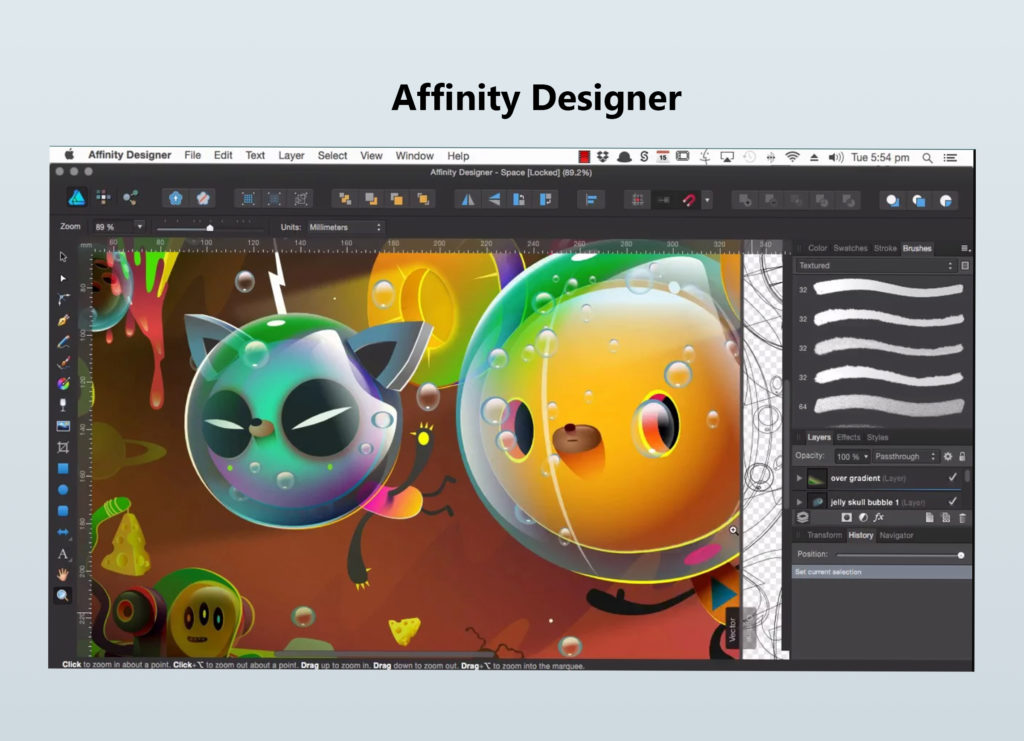Open the Select menu
The image size is (1024, 741).
(332, 155)
